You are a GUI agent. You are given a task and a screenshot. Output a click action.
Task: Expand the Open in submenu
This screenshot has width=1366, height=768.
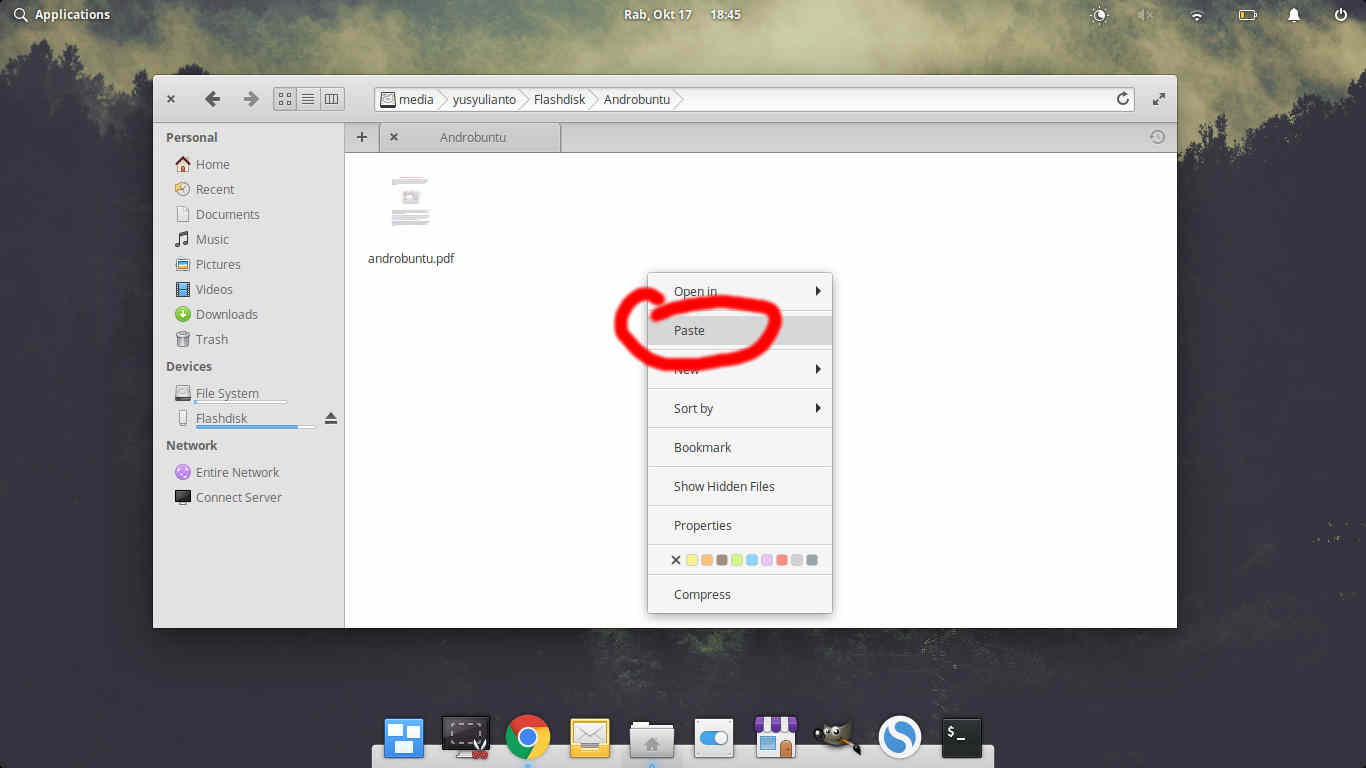coord(740,291)
